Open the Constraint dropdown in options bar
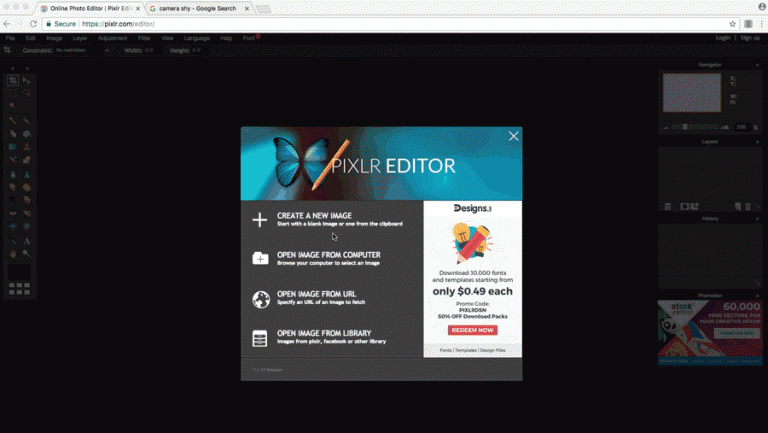This screenshot has height=433, width=768. tap(82, 50)
